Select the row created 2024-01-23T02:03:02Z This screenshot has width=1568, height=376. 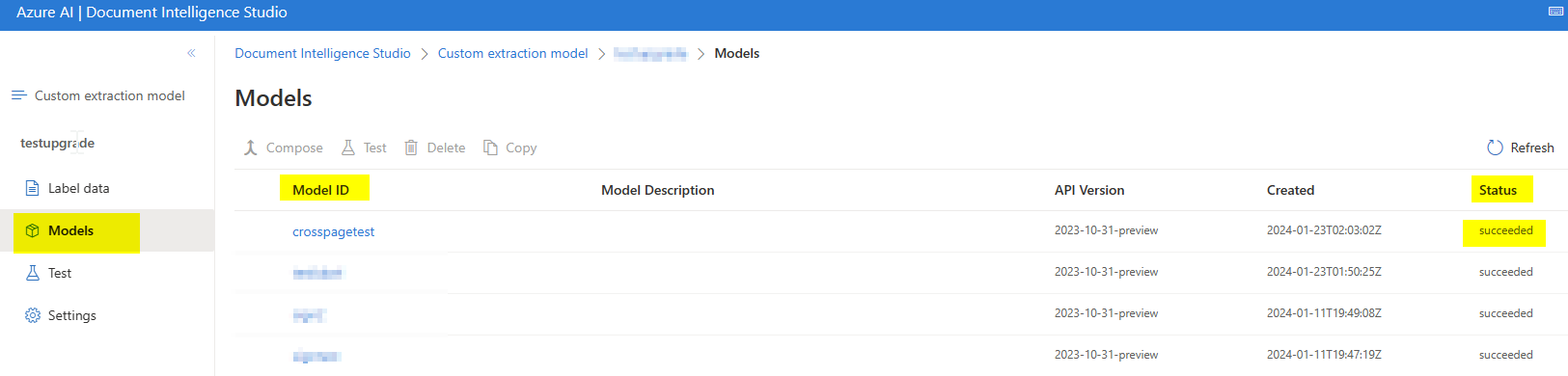pos(901,231)
